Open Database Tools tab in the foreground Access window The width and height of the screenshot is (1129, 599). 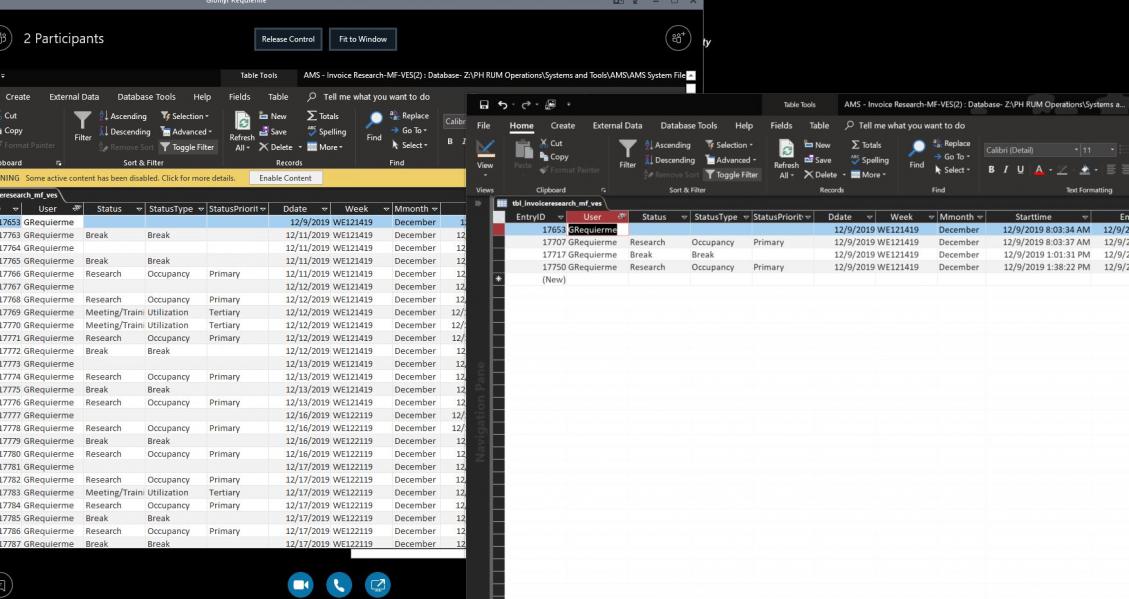coord(688,126)
